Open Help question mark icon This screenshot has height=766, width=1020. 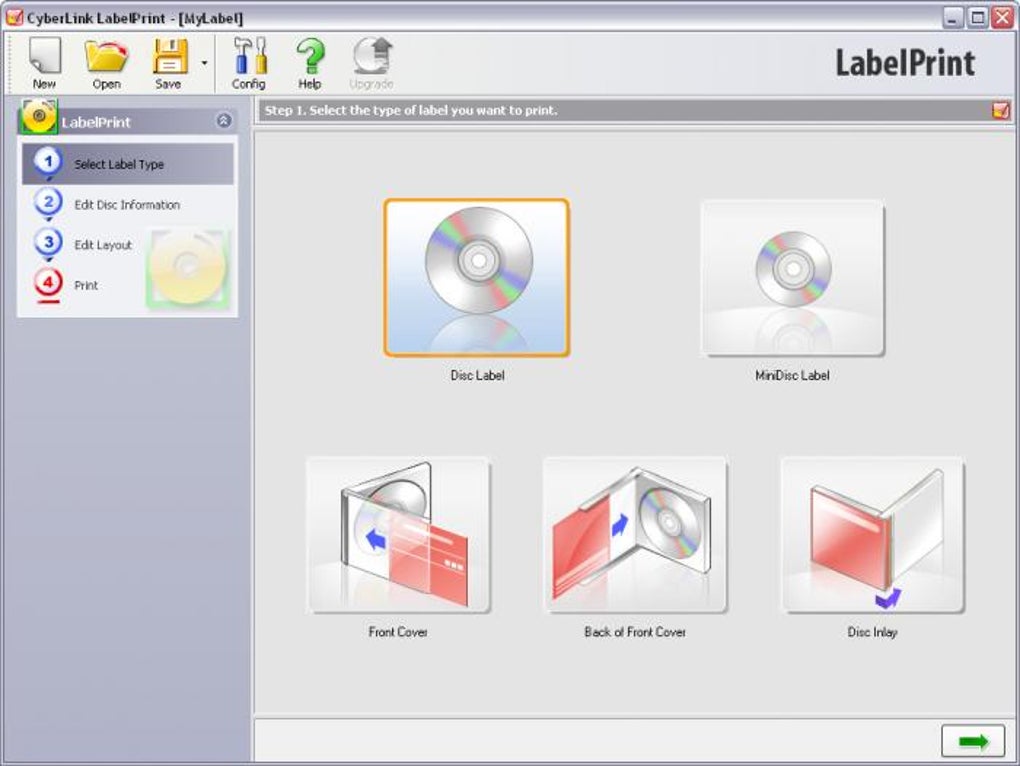tap(310, 63)
